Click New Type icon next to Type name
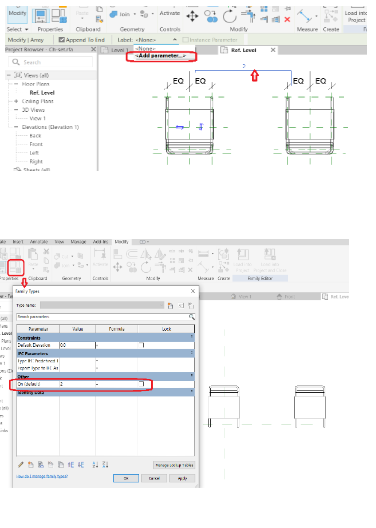 (x=171, y=305)
